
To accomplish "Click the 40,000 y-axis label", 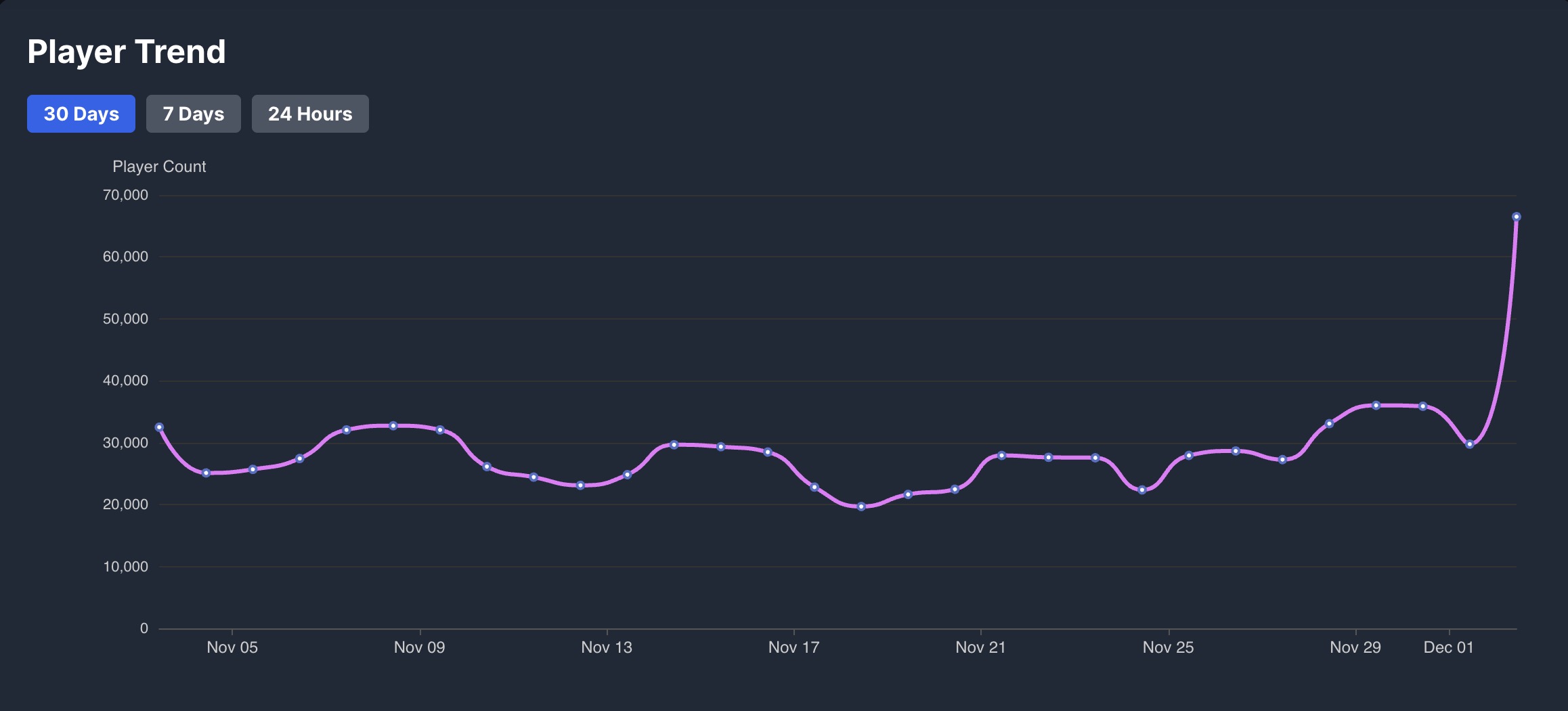I will coord(125,381).
